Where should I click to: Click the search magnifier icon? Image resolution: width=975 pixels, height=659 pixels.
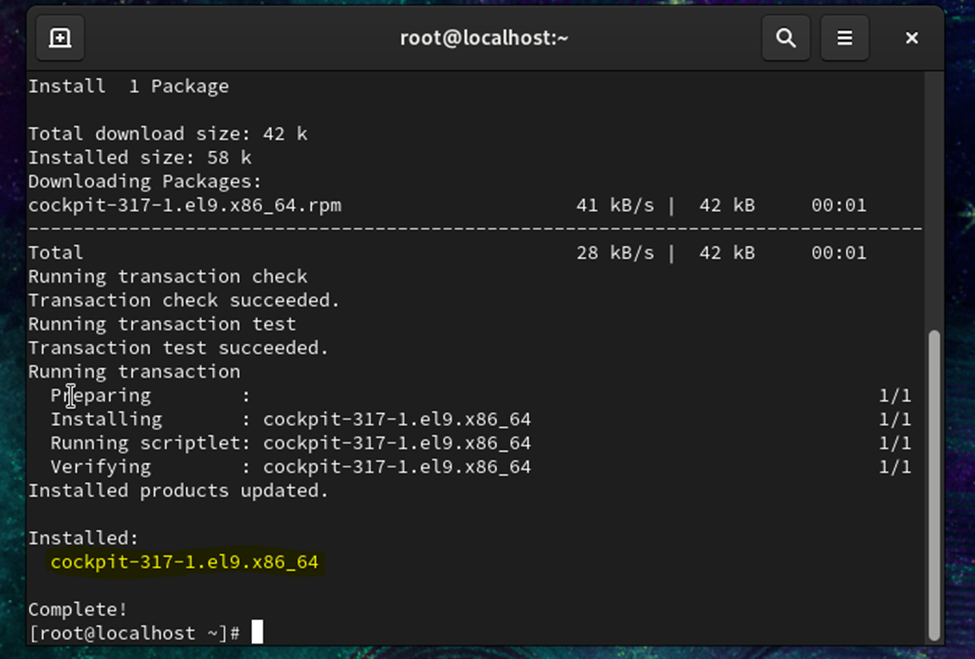(786, 38)
